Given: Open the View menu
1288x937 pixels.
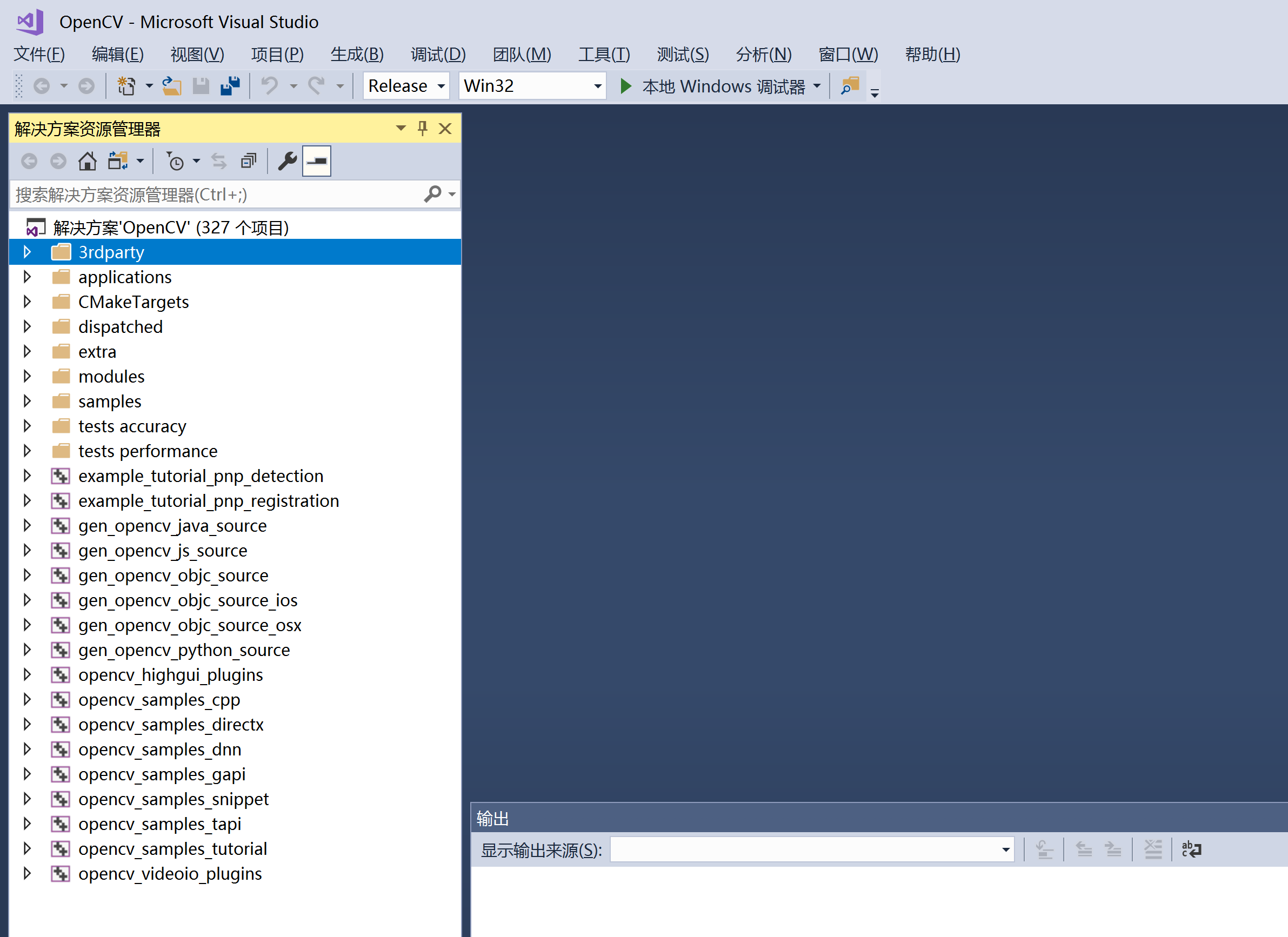Looking at the screenshot, I should pos(198,55).
